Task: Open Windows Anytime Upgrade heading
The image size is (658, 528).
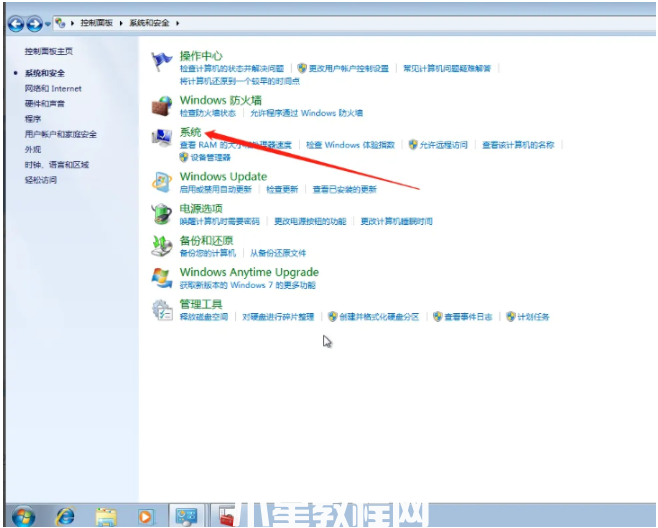Action: 249,272
